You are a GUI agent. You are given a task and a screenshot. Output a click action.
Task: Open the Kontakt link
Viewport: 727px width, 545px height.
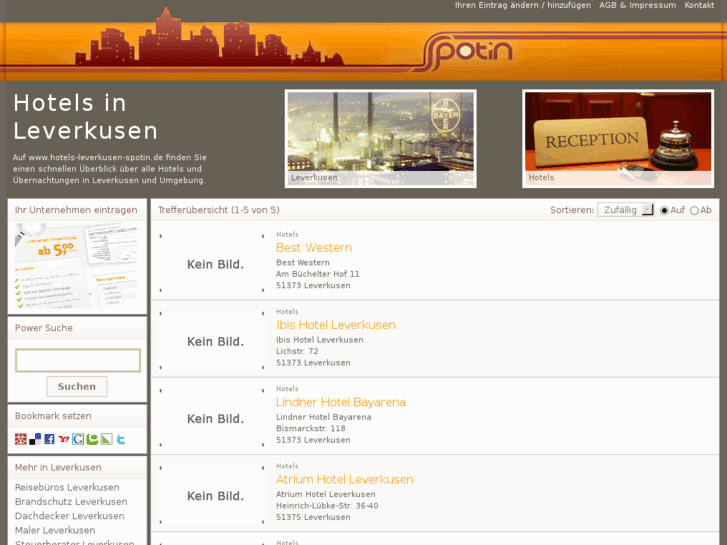699,5
